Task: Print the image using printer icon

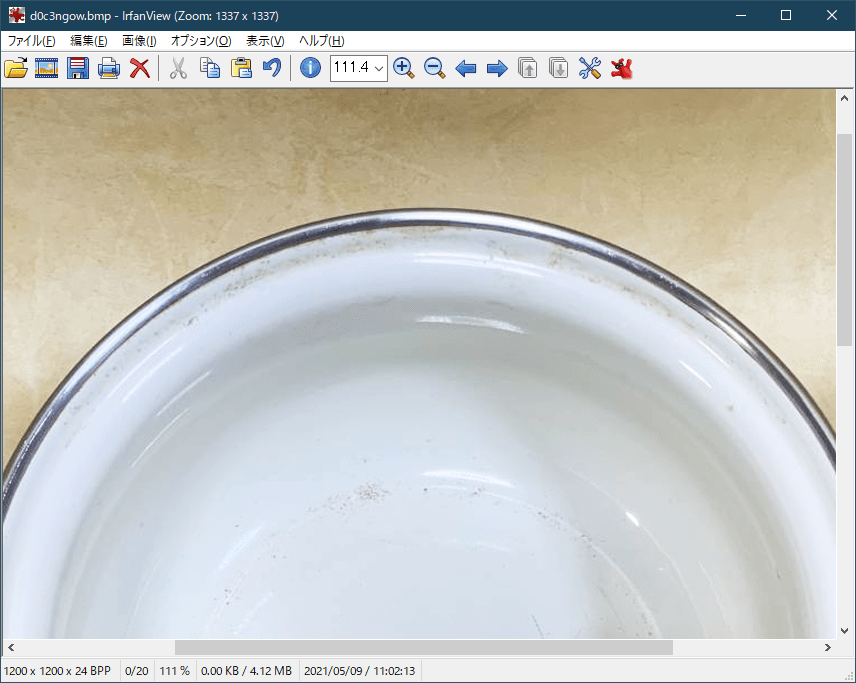Action: click(109, 68)
